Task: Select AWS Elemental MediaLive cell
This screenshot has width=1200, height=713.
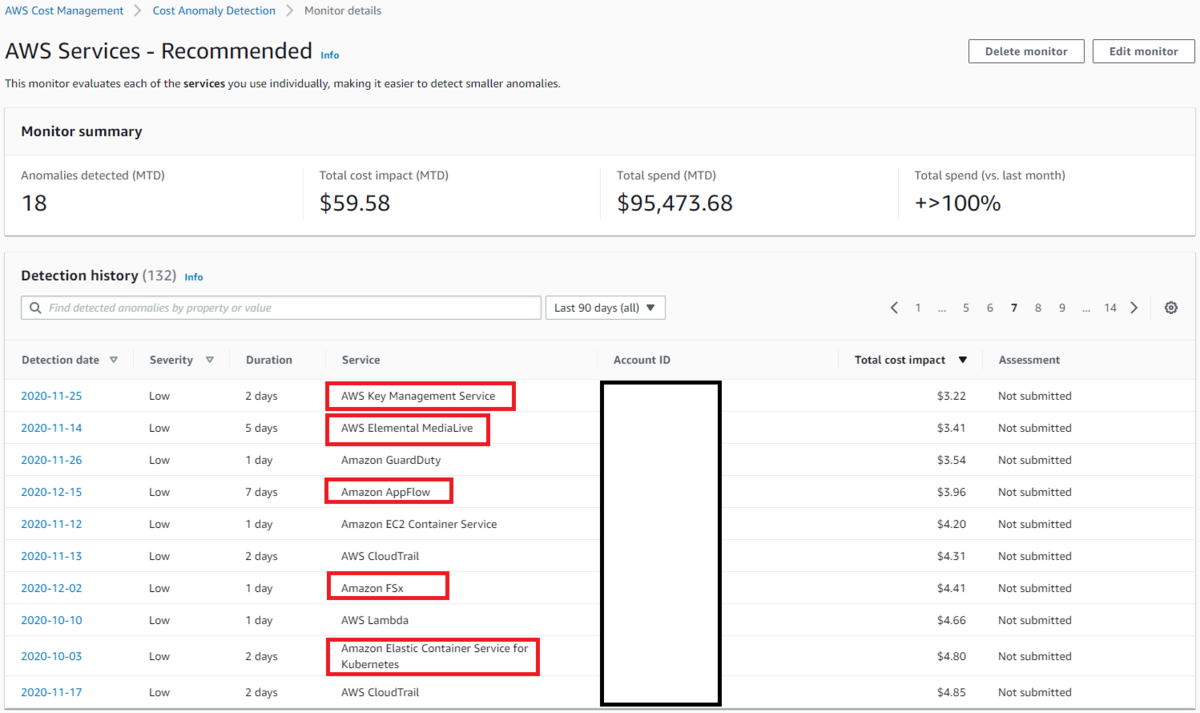Action: coord(405,428)
